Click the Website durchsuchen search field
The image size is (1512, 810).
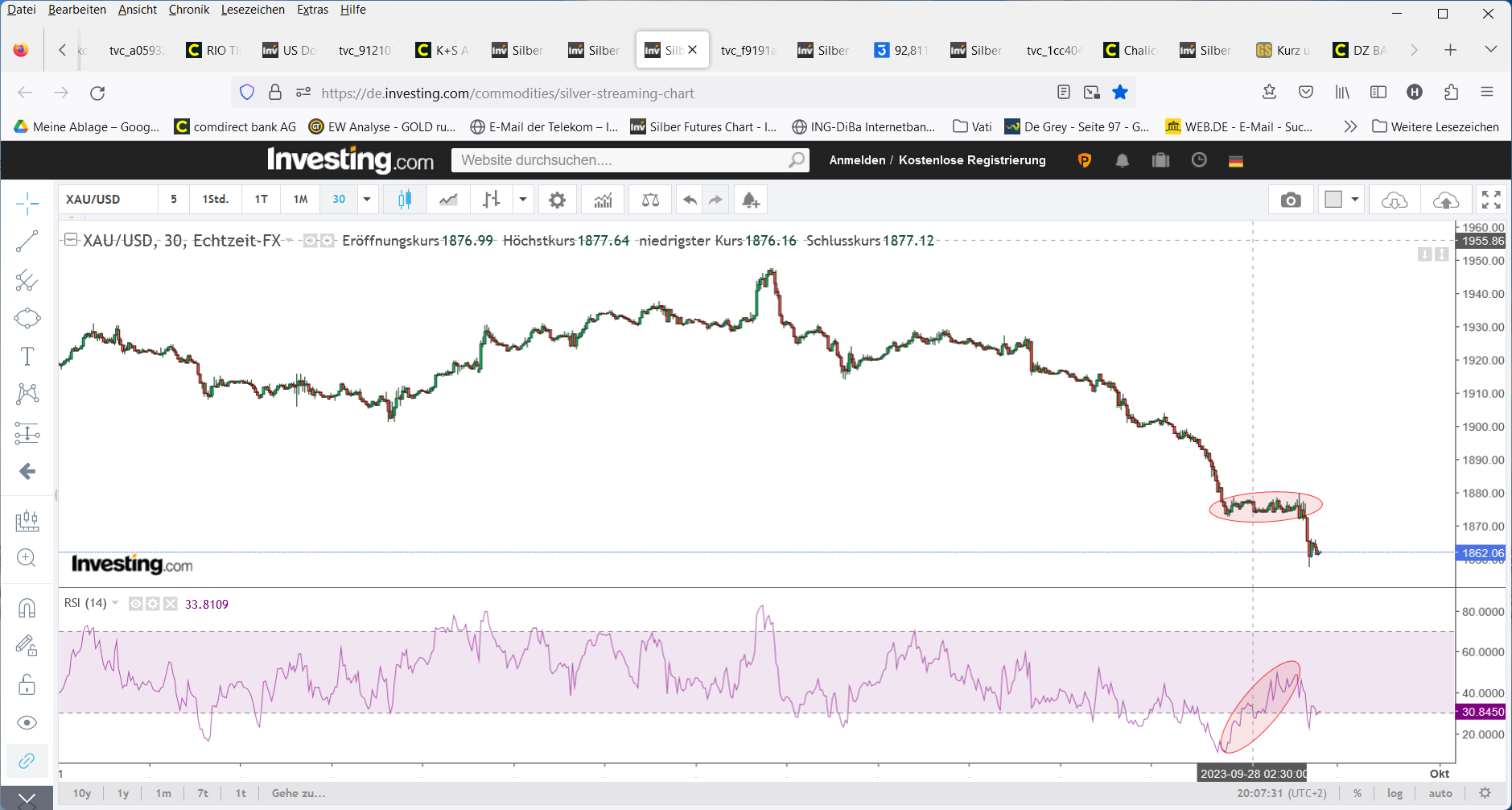(620, 160)
